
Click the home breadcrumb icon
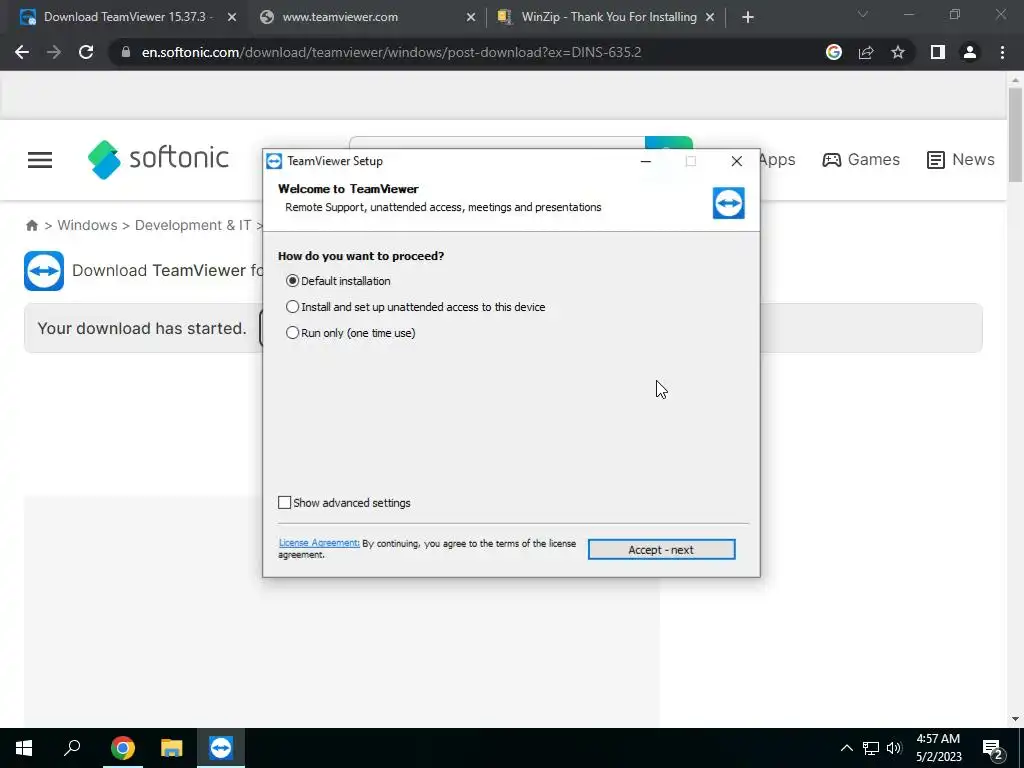[x=32, y=225]
